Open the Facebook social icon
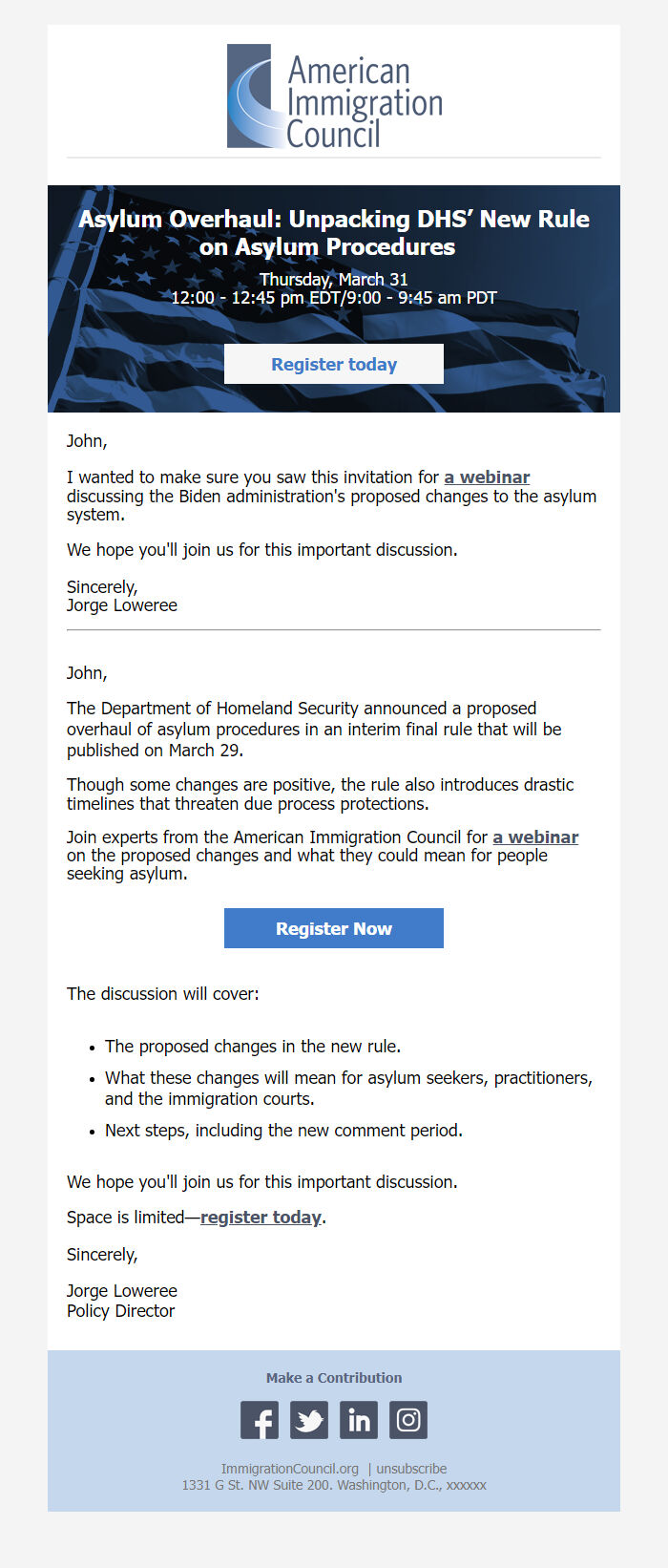This screenshot has width=668, height=1568. point(259,1420)
